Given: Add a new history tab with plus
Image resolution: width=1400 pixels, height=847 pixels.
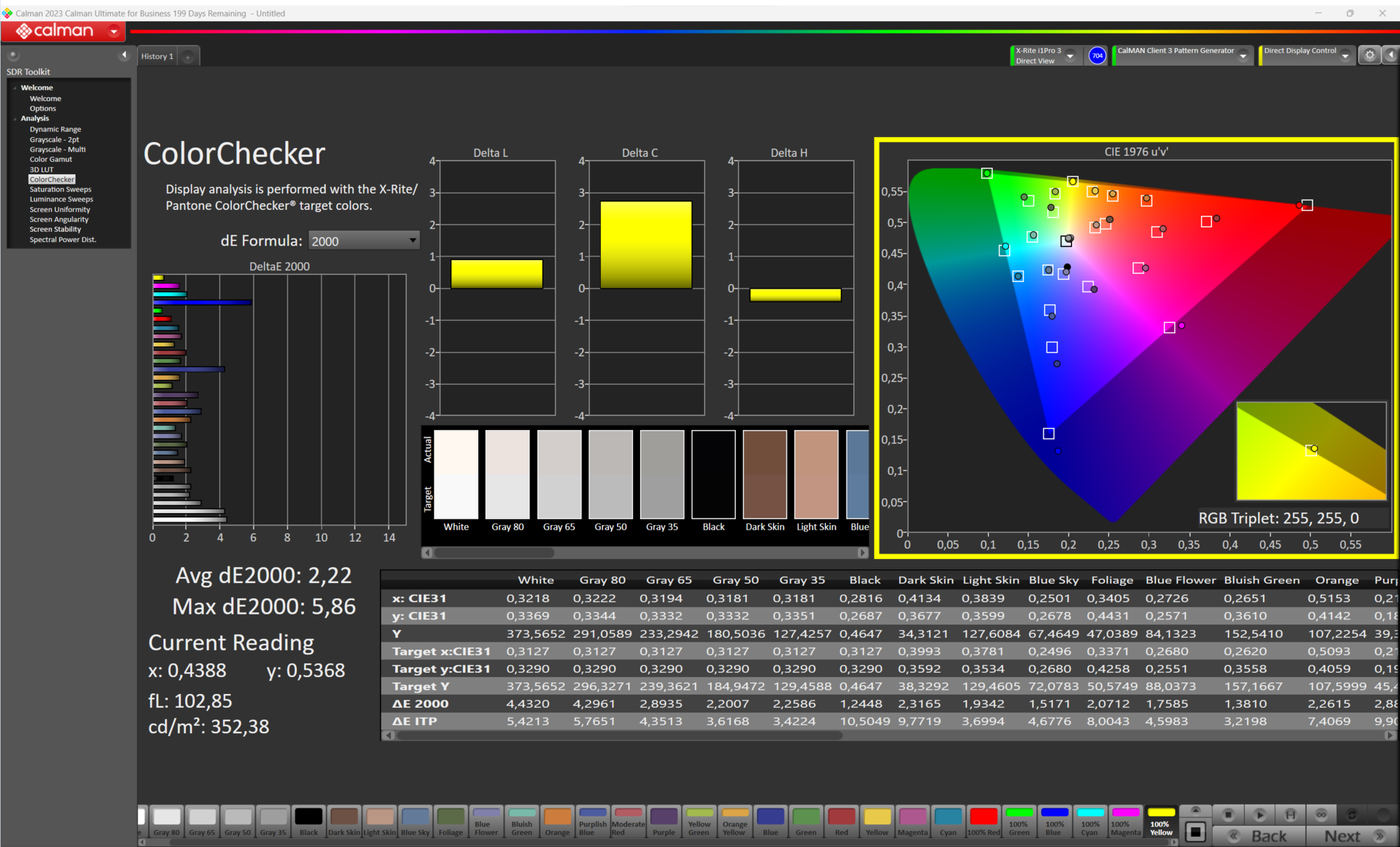Looking at the screenshot, I should click(188, 57).
